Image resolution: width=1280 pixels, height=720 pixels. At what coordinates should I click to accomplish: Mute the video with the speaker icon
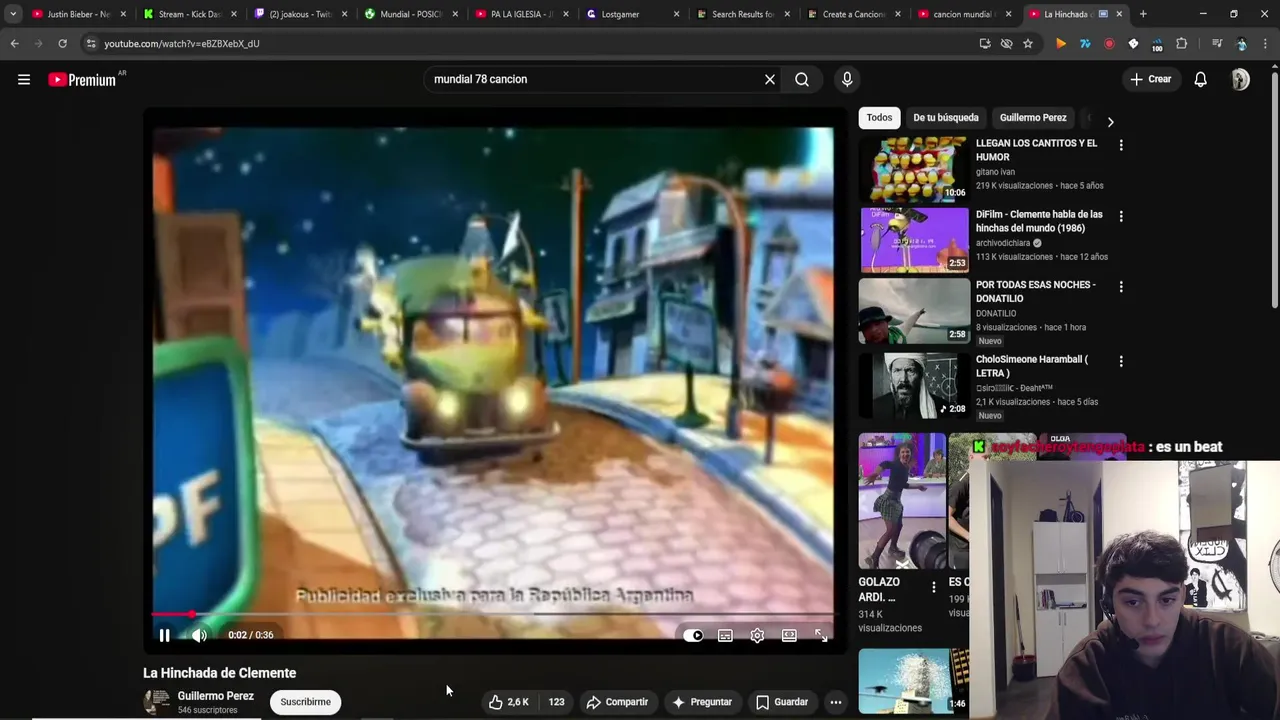pyautogui.click(x=199, y=635)
